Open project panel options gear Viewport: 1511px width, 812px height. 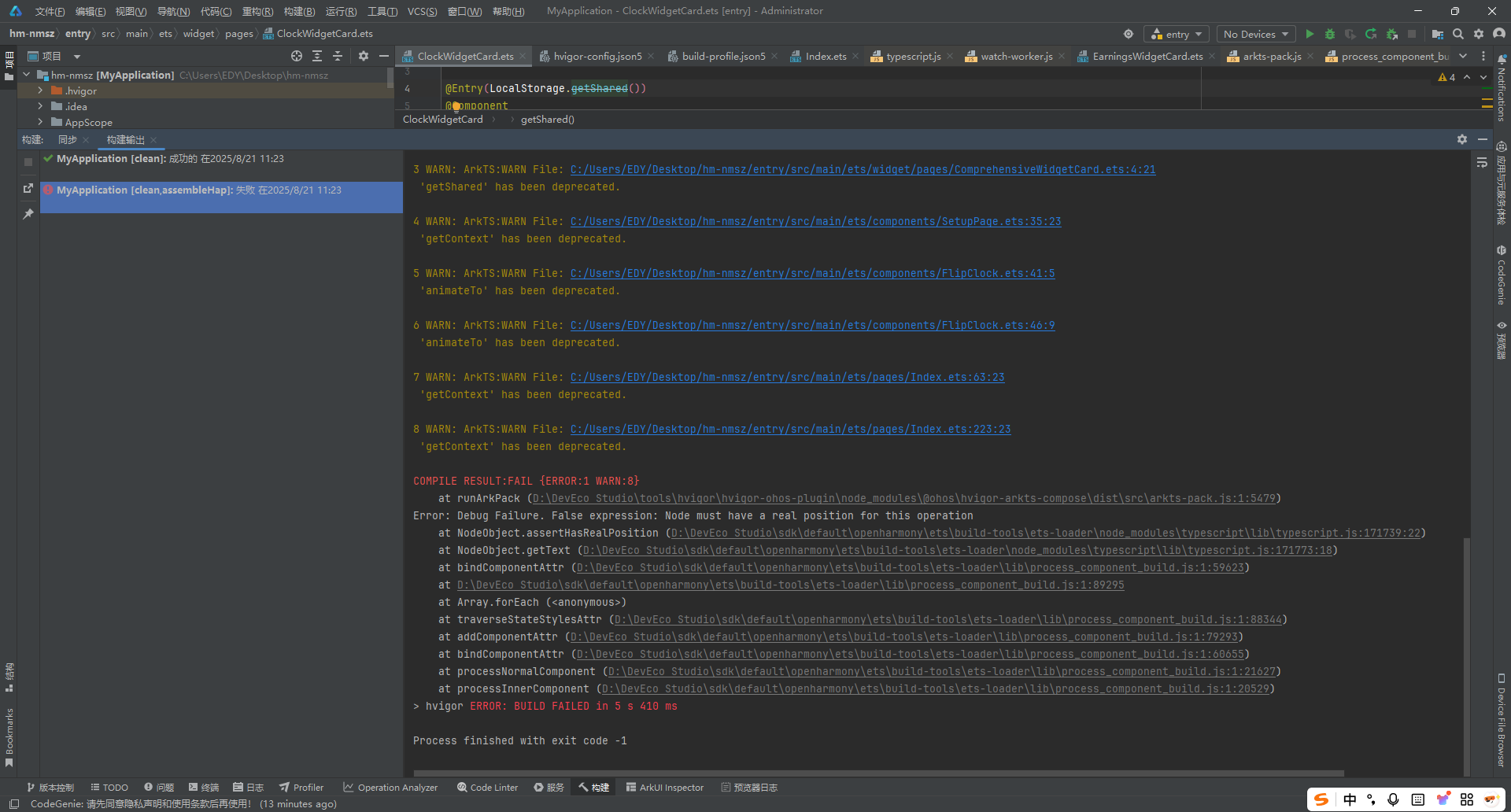point(363,56)
